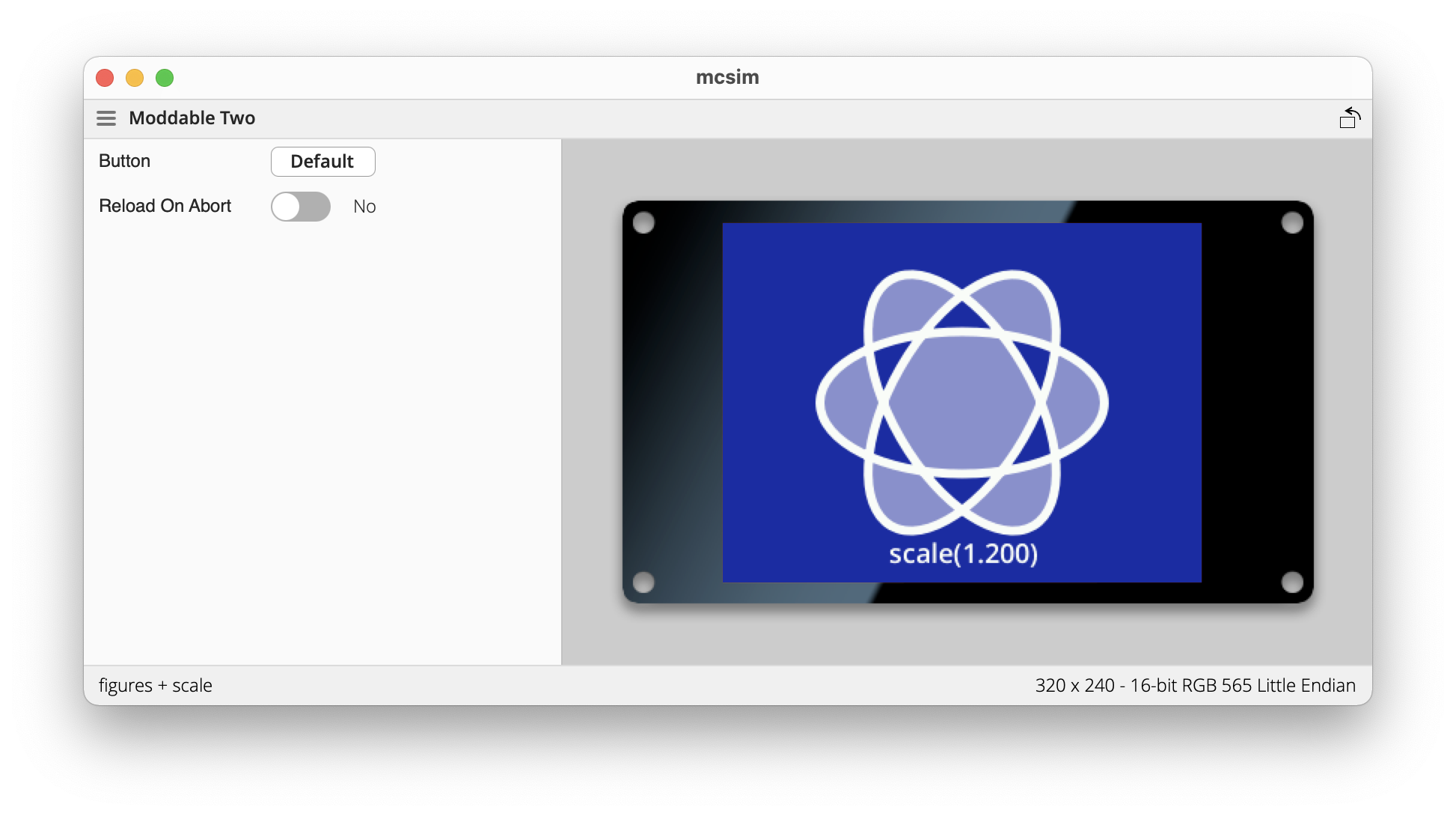The width and height of the screenshot is (1456, 816).
Task: Click the 'Button' label
Action: pyautogui.click(x=125, y=161)
